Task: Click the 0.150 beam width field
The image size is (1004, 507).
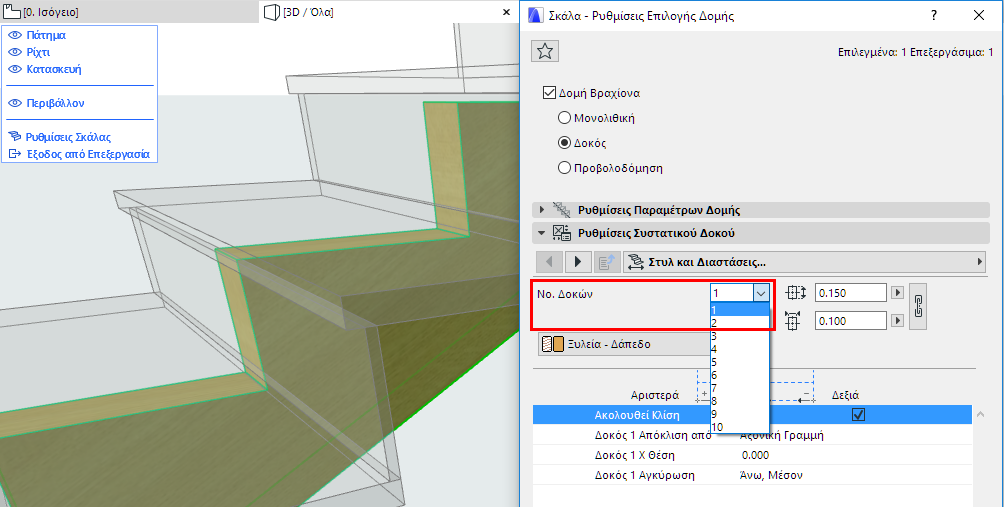Action: [x=851, y=293]
